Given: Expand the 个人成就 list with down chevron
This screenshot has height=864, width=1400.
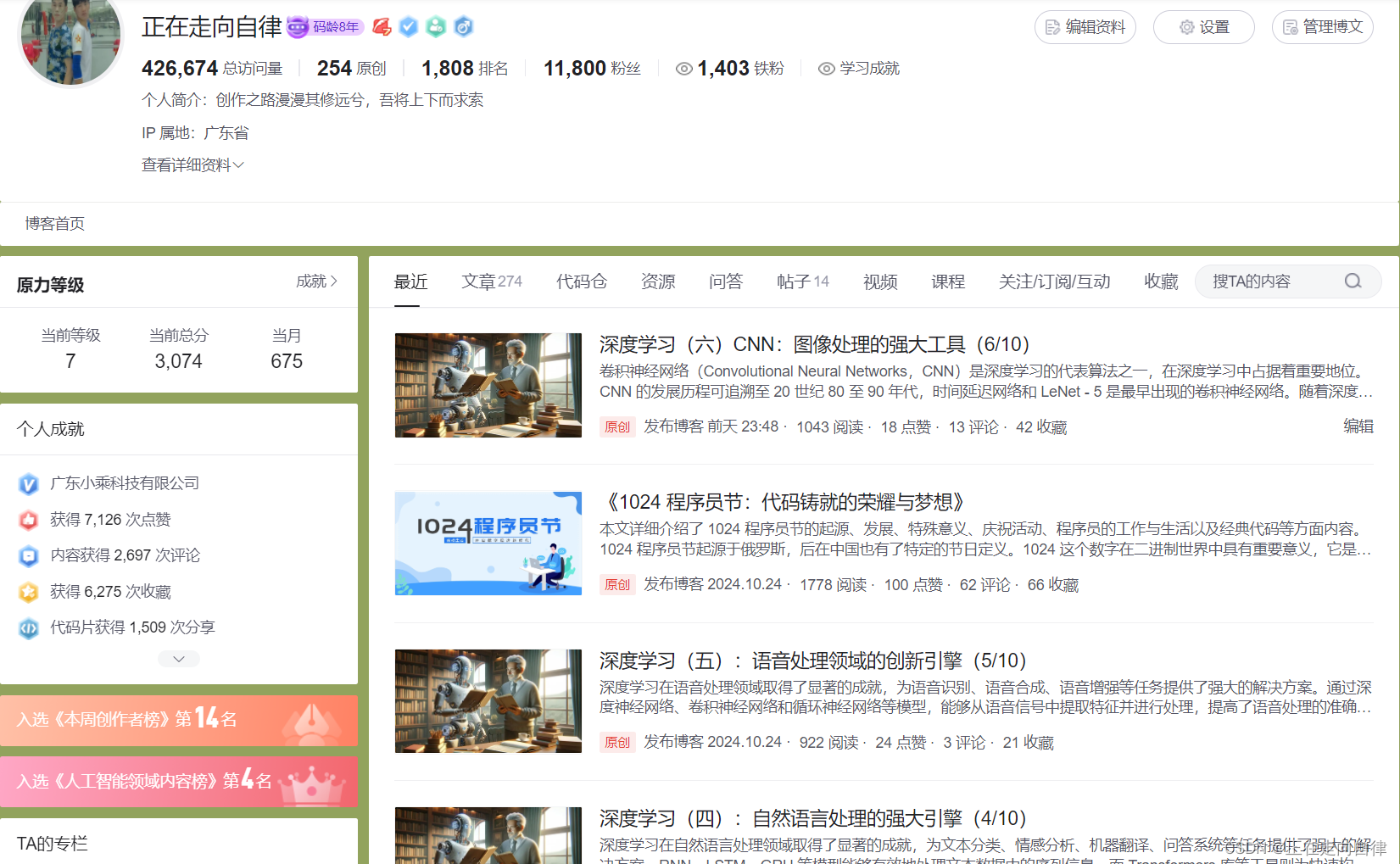Looking at the screenshot, I should point(179,659).
